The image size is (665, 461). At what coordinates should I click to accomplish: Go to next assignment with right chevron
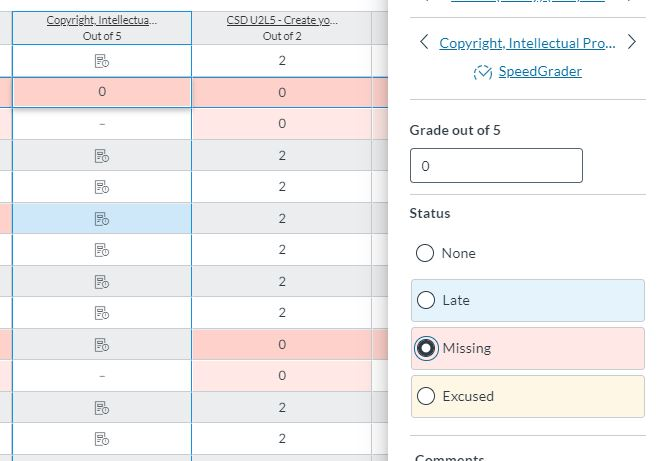click(631, 43)
